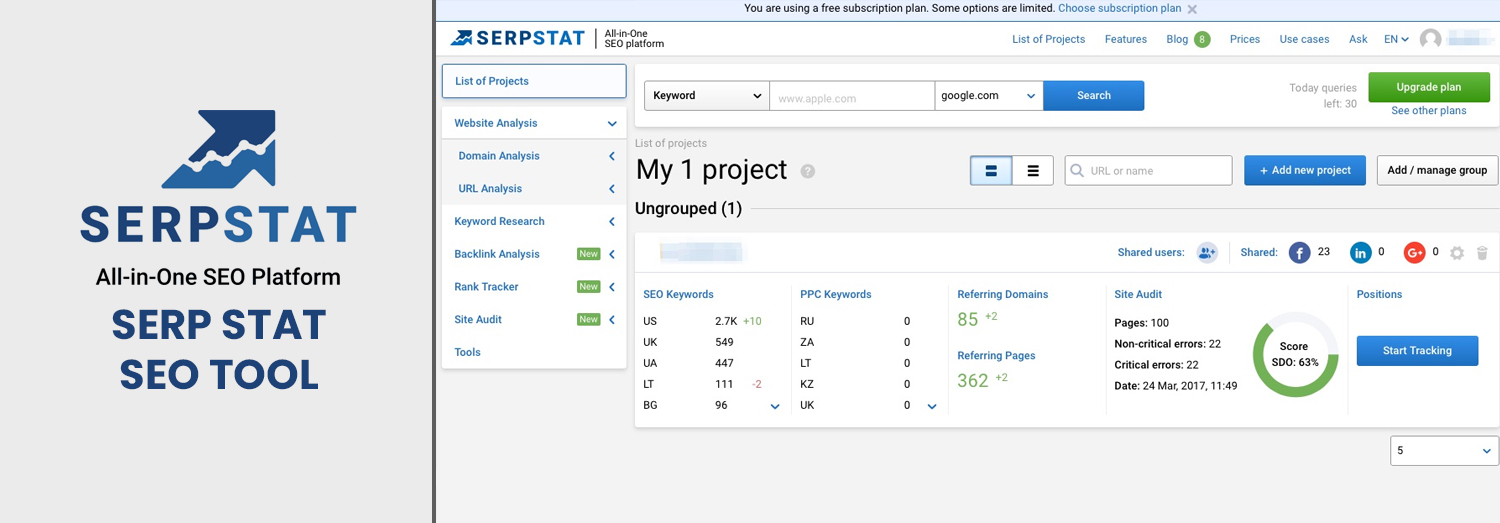Focus the www.apple.com search input
This screenshot has width=1500, height=523.
(852, 96)
